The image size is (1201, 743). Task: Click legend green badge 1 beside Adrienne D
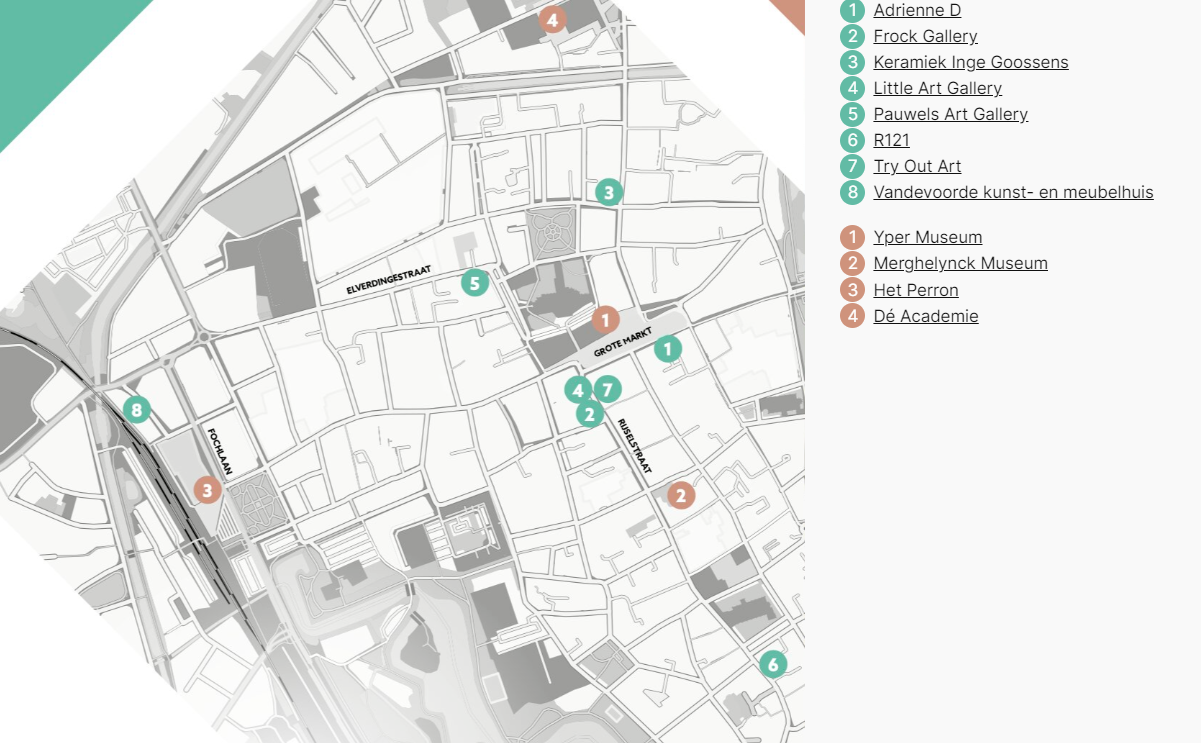852,11
